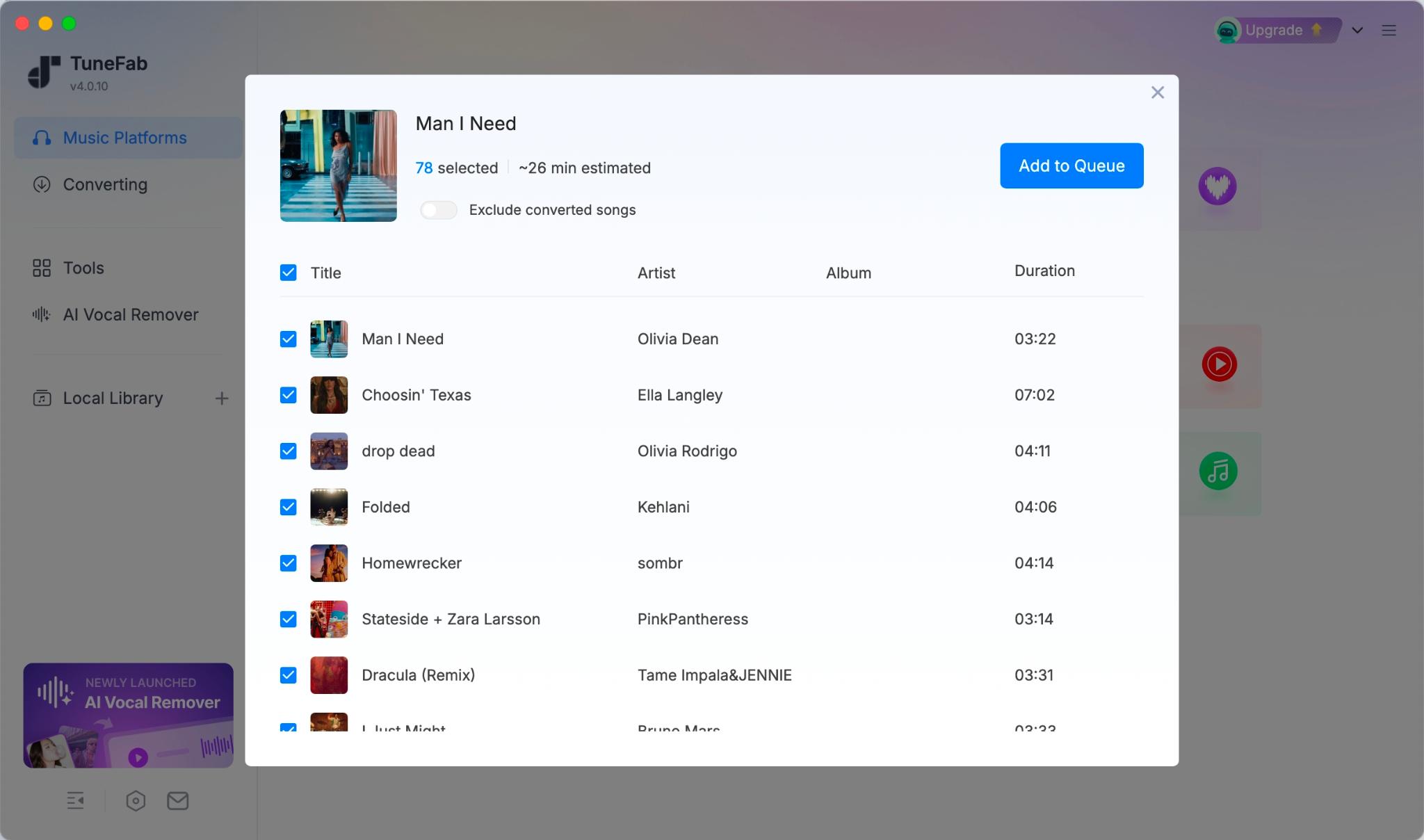
Task: Click the headphones icon beside Music Platforms
Action: pos(42,138)
